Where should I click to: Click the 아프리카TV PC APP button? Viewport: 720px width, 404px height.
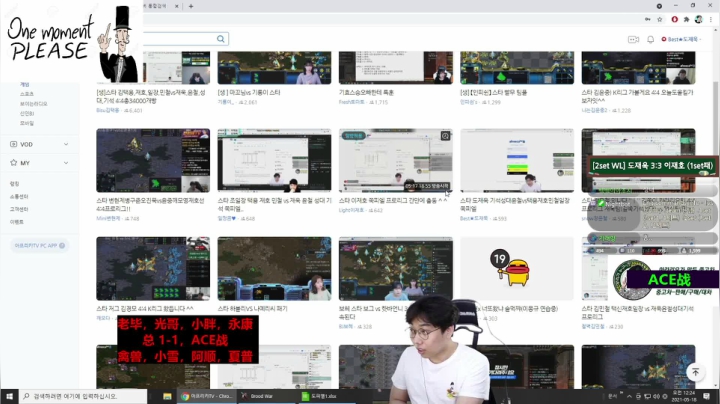tap(39, 246)
